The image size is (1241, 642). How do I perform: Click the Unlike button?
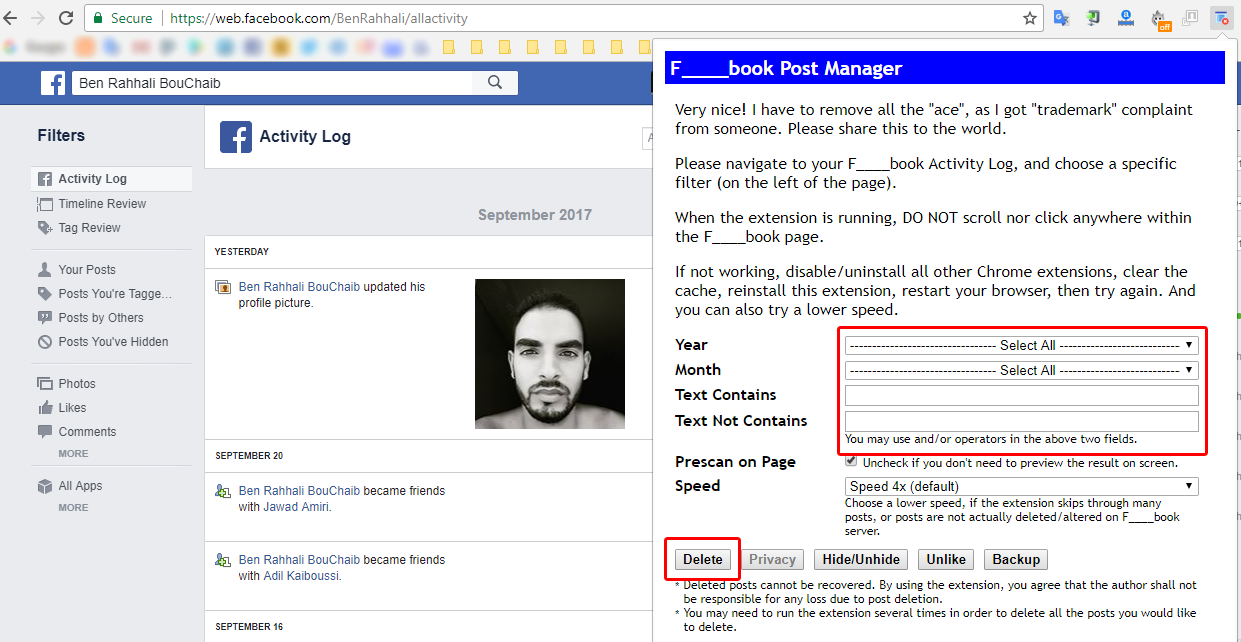pos(945,560)
